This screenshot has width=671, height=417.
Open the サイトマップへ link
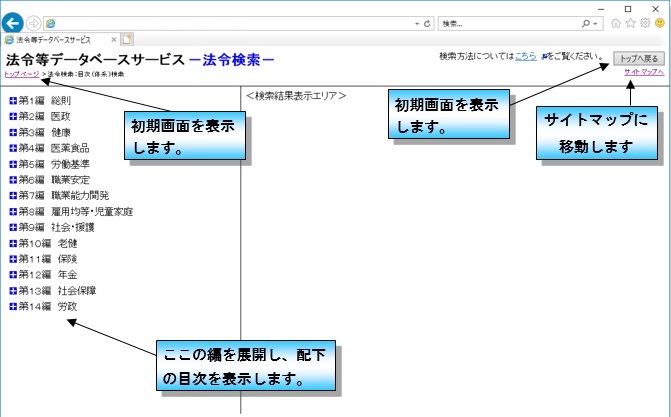[x=643, y=74]
